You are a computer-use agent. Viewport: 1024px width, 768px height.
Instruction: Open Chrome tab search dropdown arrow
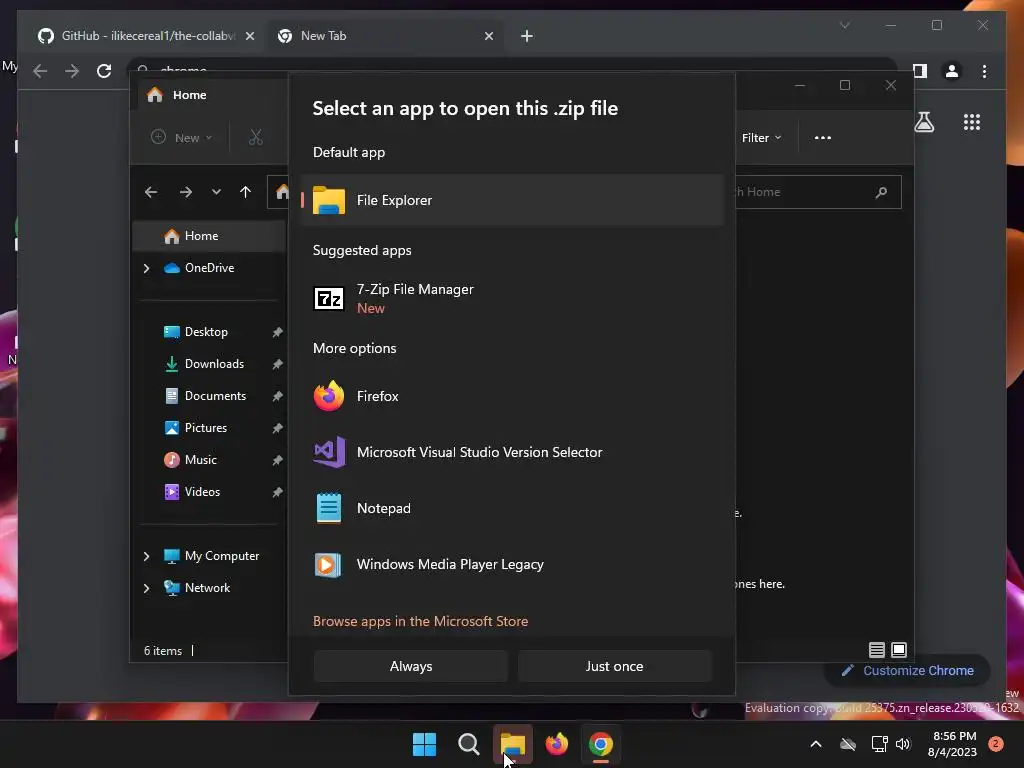844,25
